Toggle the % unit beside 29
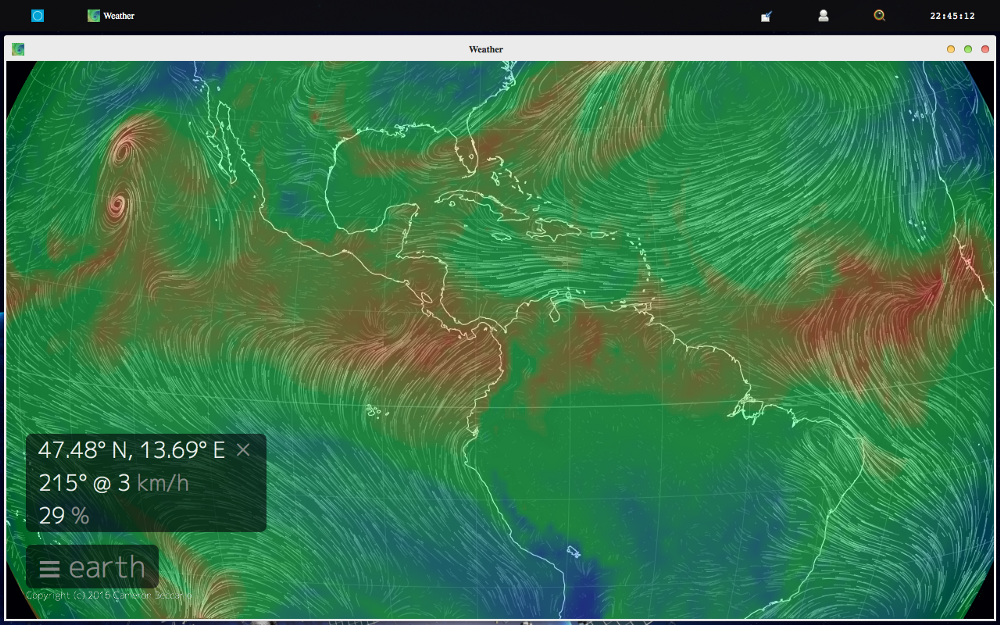Viewport: 1000px width, 625px height. [x=80, y=516]
